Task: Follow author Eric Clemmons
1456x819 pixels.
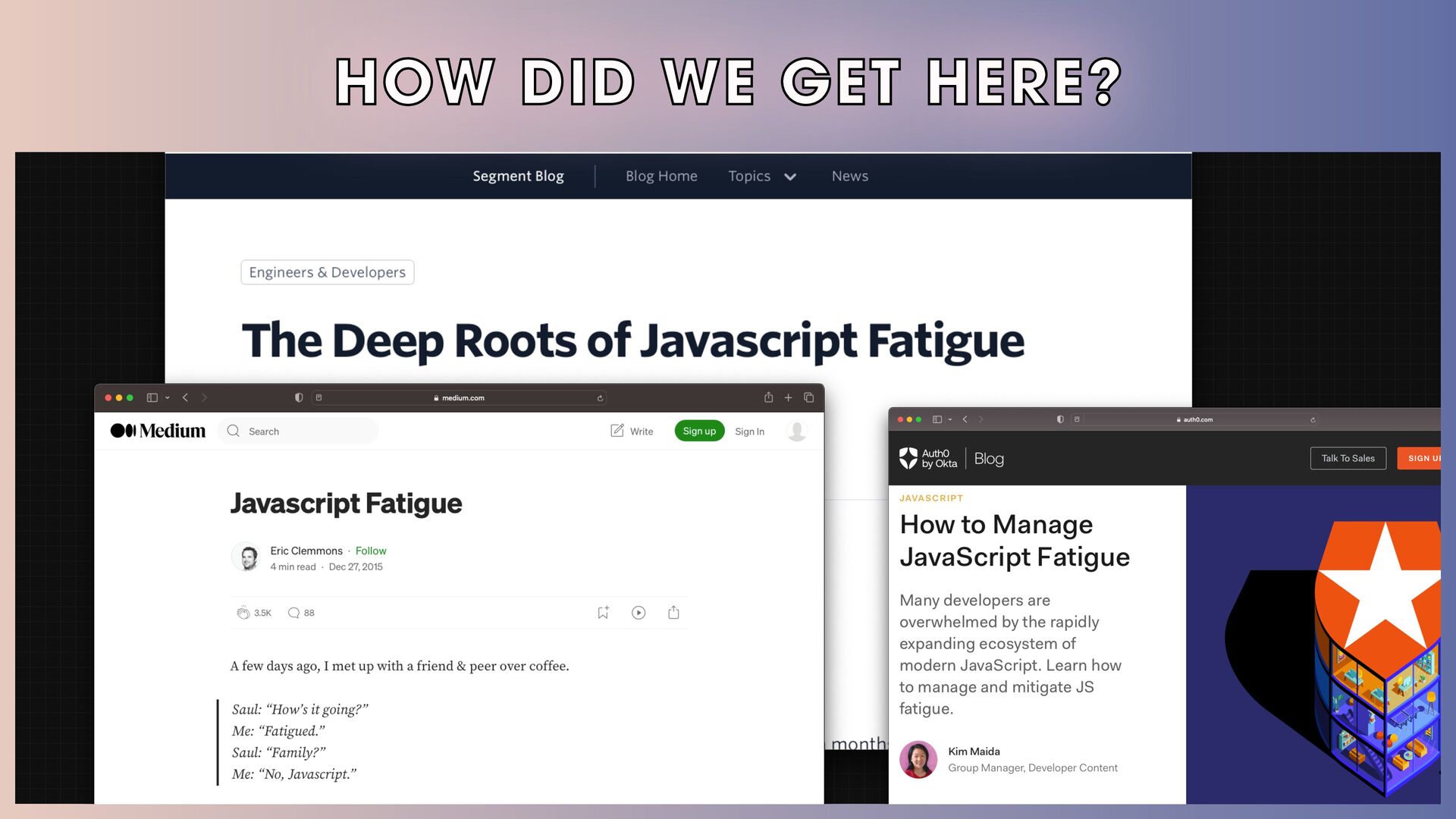Action: [371, 551]
